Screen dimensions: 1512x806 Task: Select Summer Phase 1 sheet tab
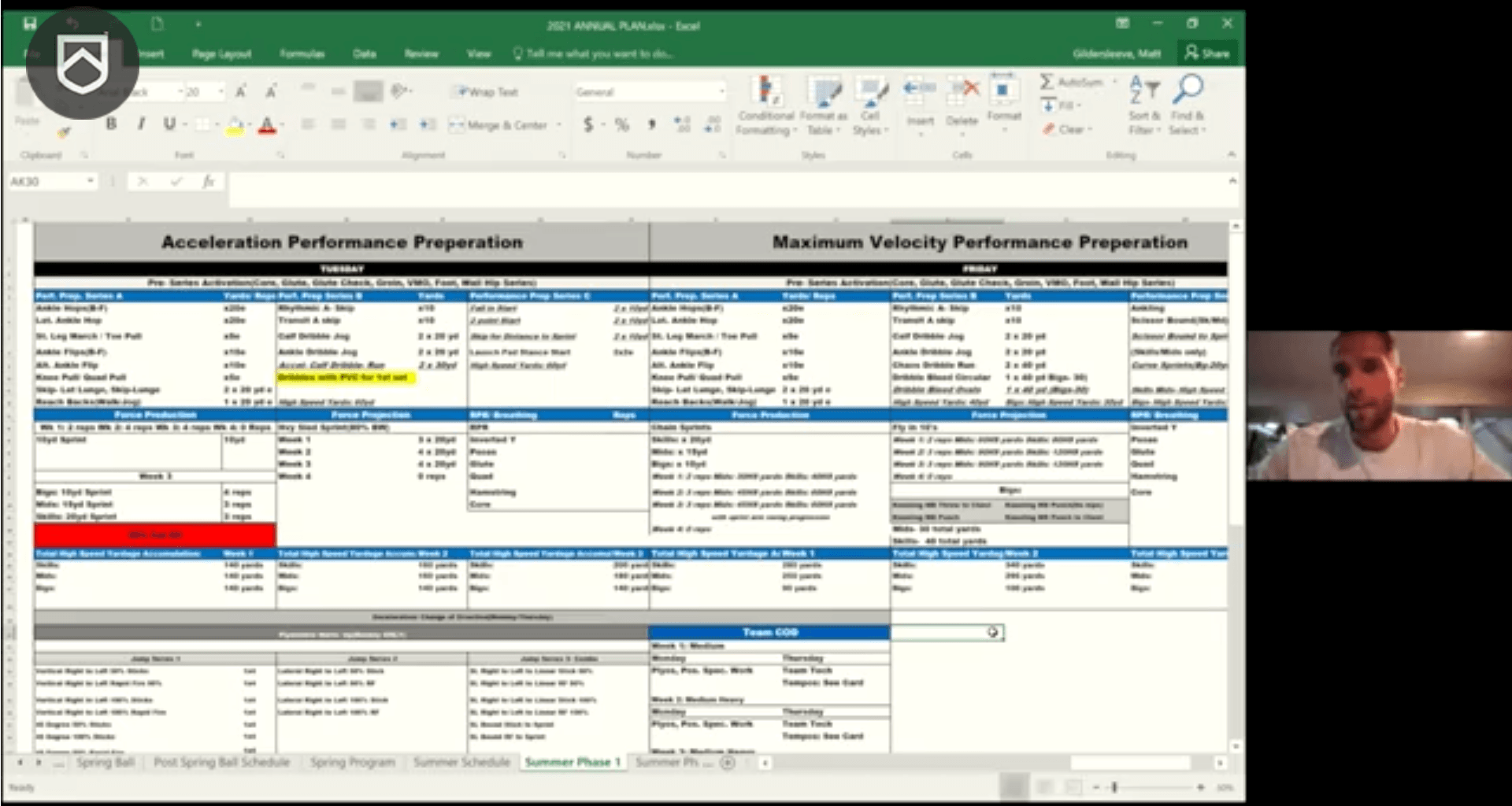[x=573, y=762]
